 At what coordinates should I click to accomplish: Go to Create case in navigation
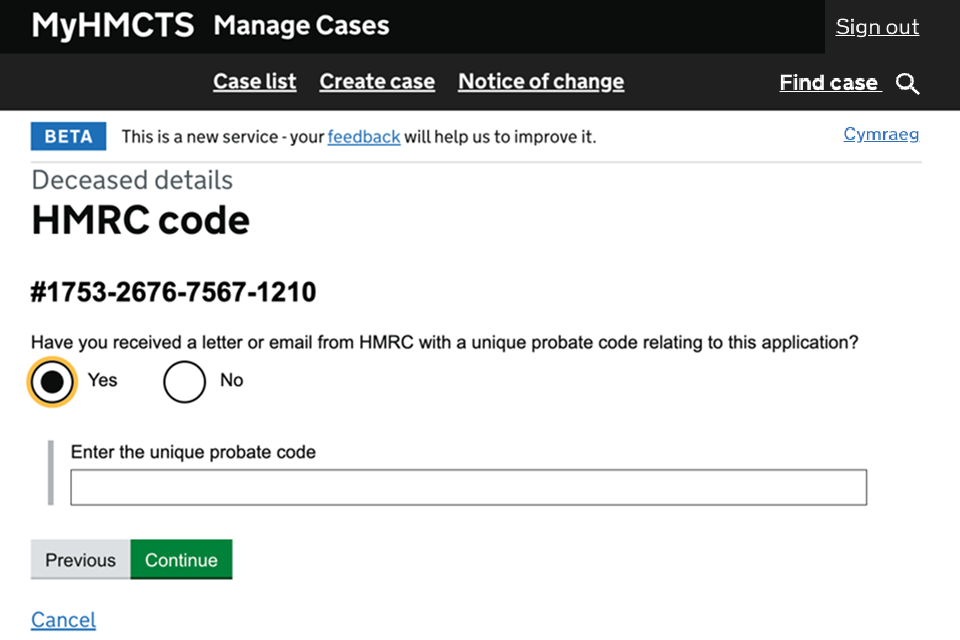[377, 82]
